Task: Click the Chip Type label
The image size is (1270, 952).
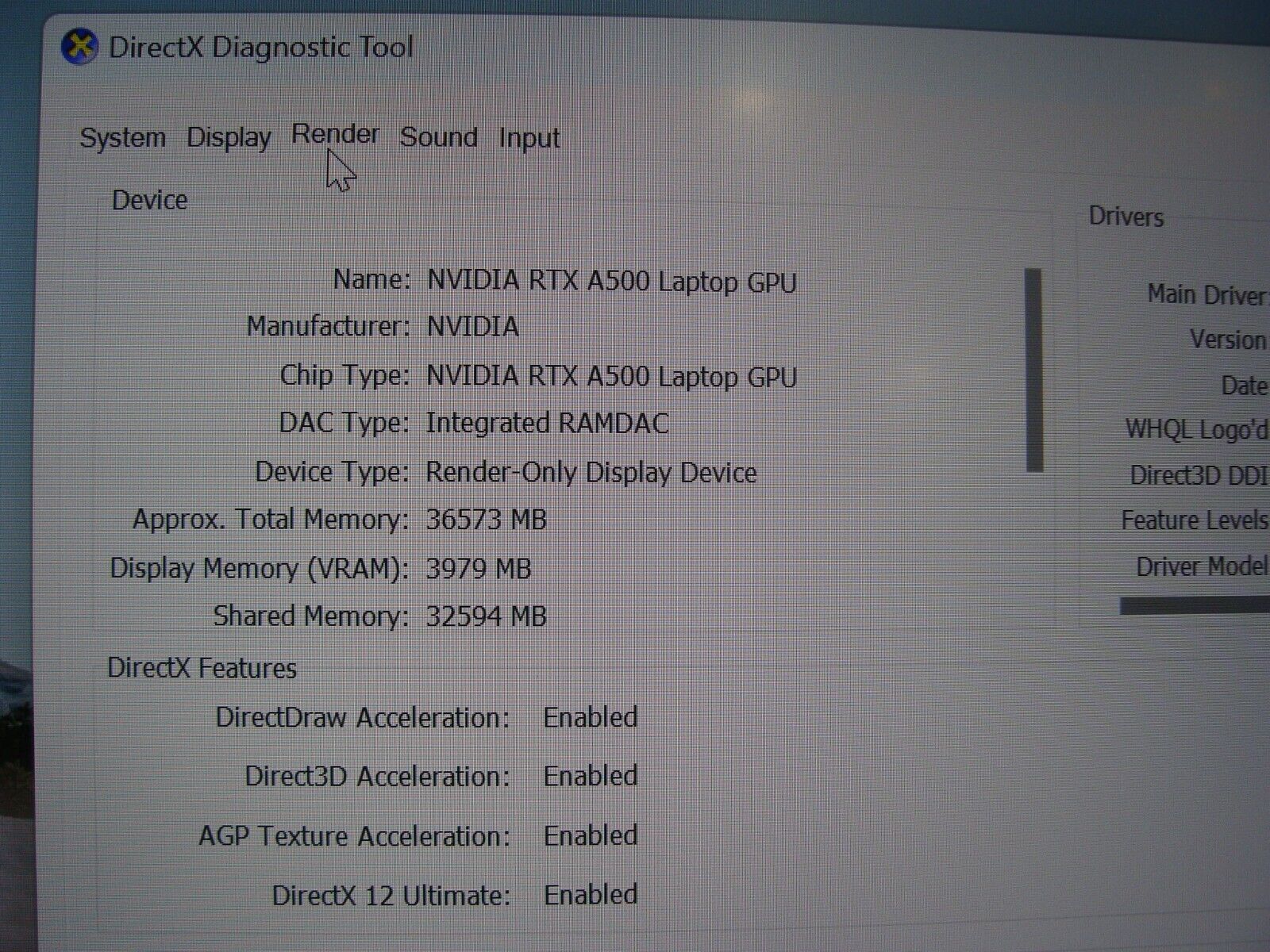Action: pos(344,375)
